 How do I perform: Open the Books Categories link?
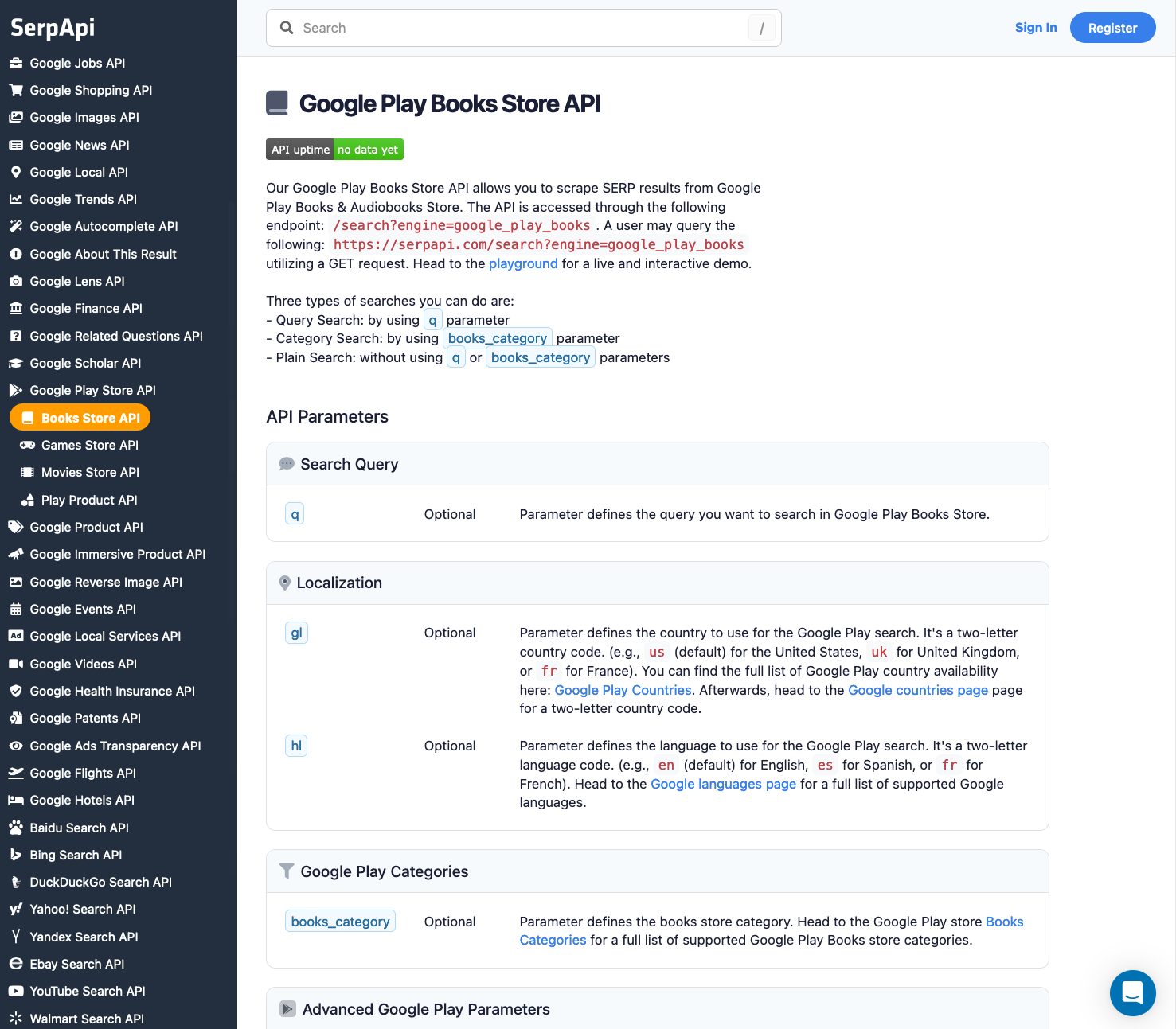click(772, 931)
